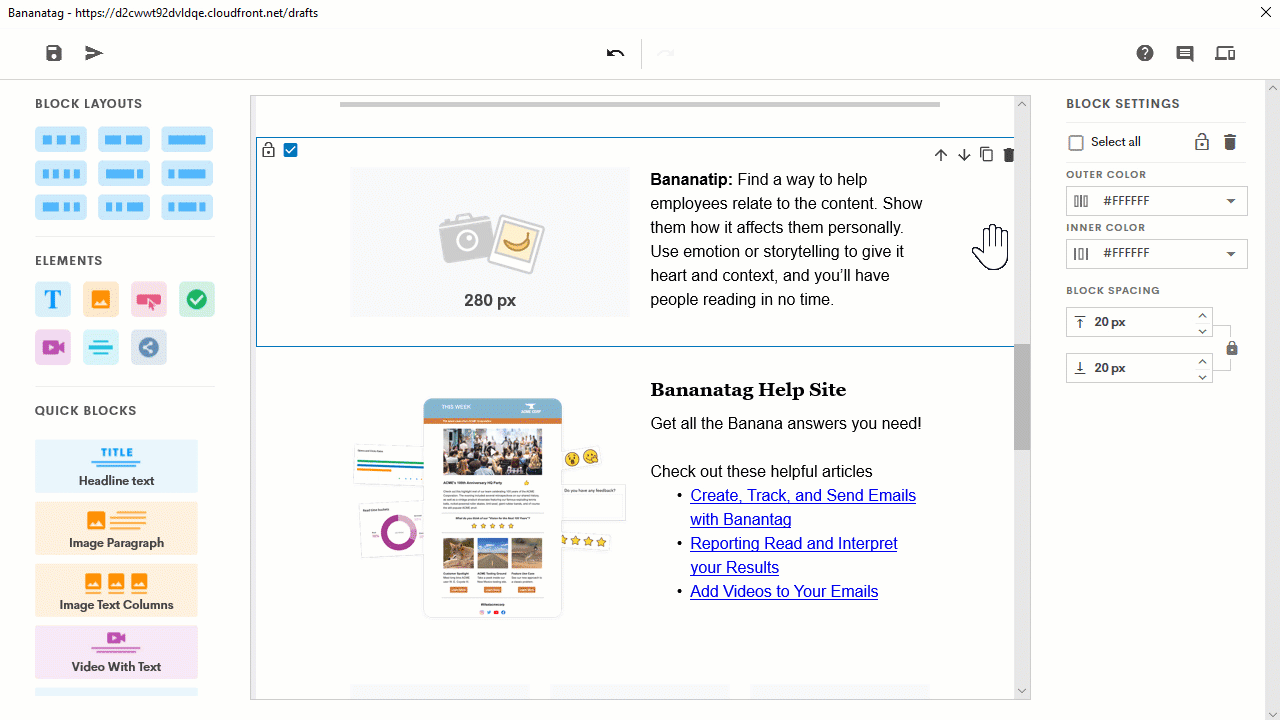Choose the four equal columns block layout
1280x720 pixels.
(61, 173)
